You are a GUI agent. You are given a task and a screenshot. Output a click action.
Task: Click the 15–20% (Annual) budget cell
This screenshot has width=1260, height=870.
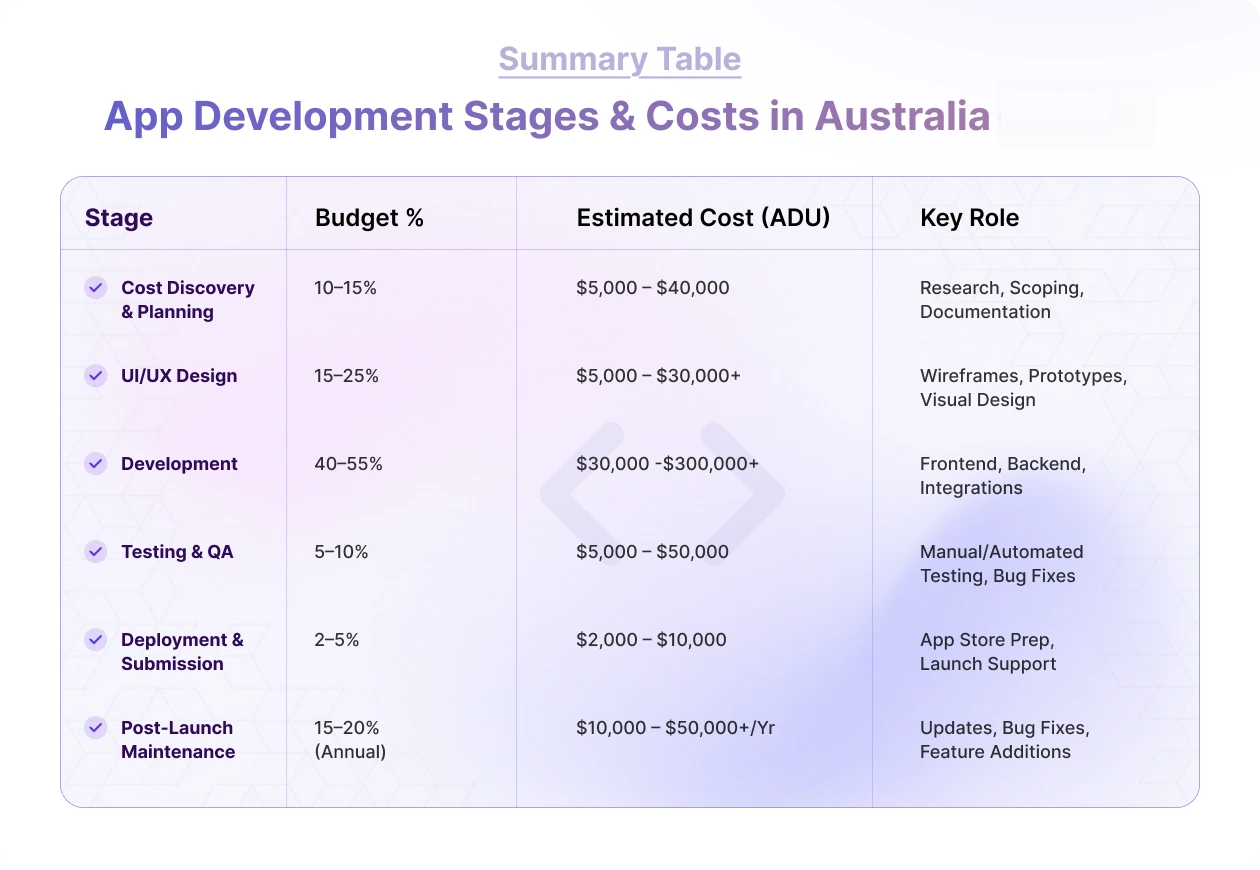(x=351, y=740)
